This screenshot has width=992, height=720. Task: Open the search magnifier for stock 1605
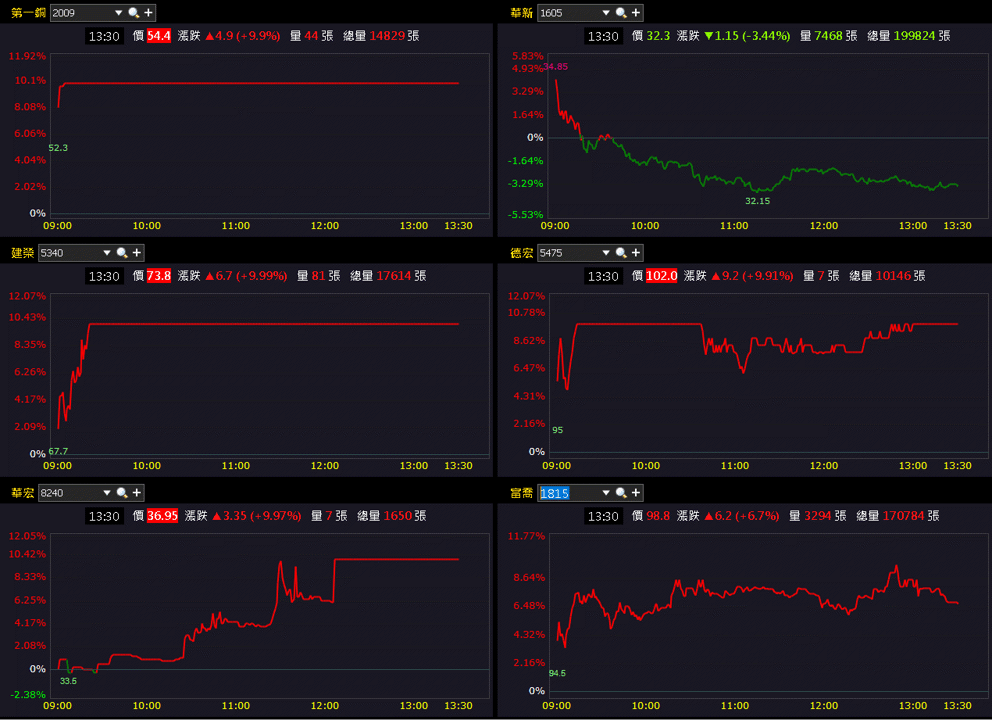pos(621,13)
